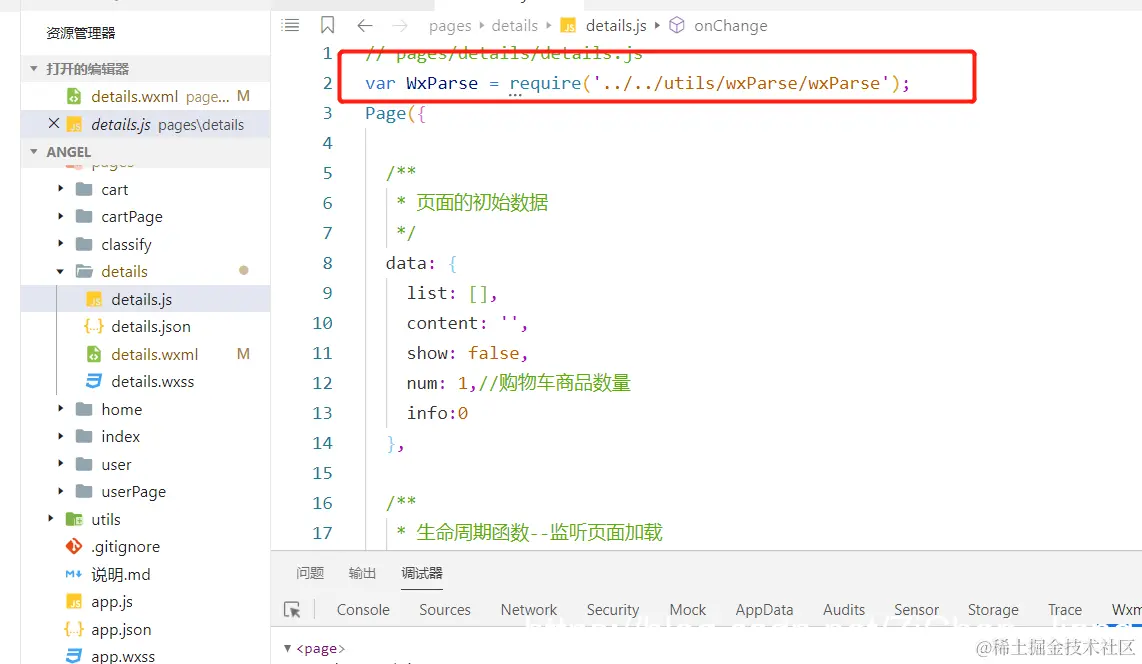Expand the classify folder arrow
Viewport: 1142px width, 664px height.
(60, 243)
